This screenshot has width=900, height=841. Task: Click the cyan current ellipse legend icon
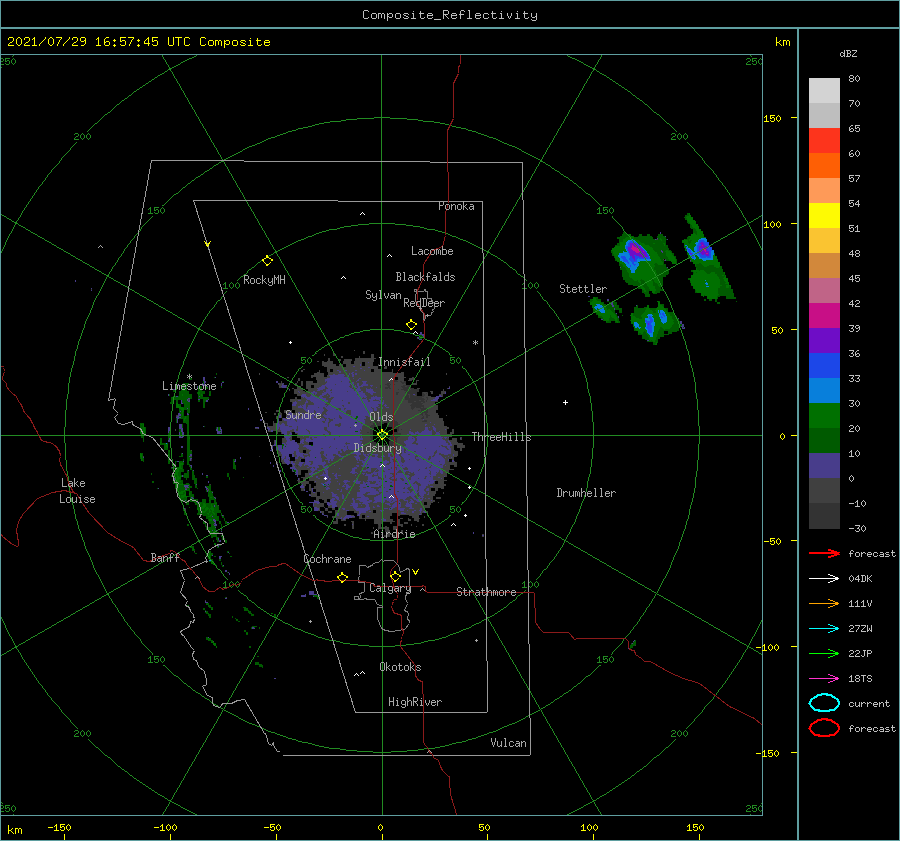click(824, 703)
